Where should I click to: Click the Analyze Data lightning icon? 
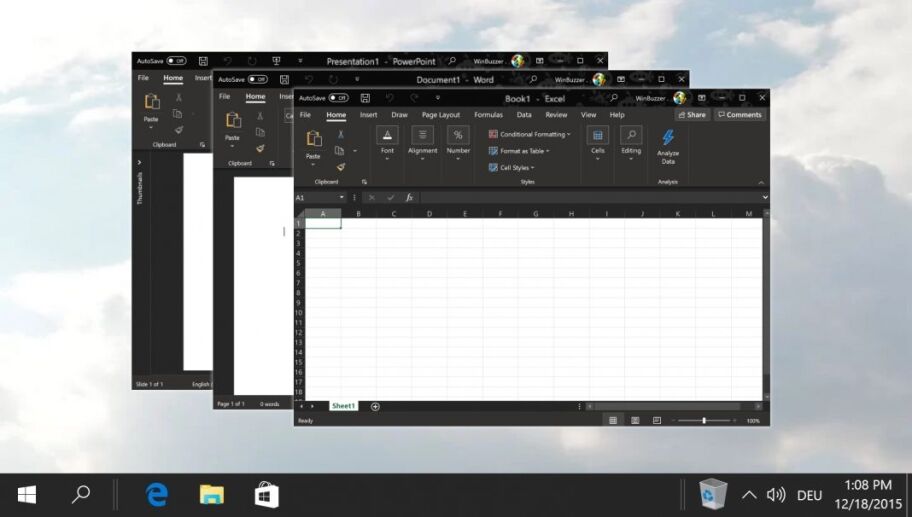pyautogui.click(x=668, y=137)
